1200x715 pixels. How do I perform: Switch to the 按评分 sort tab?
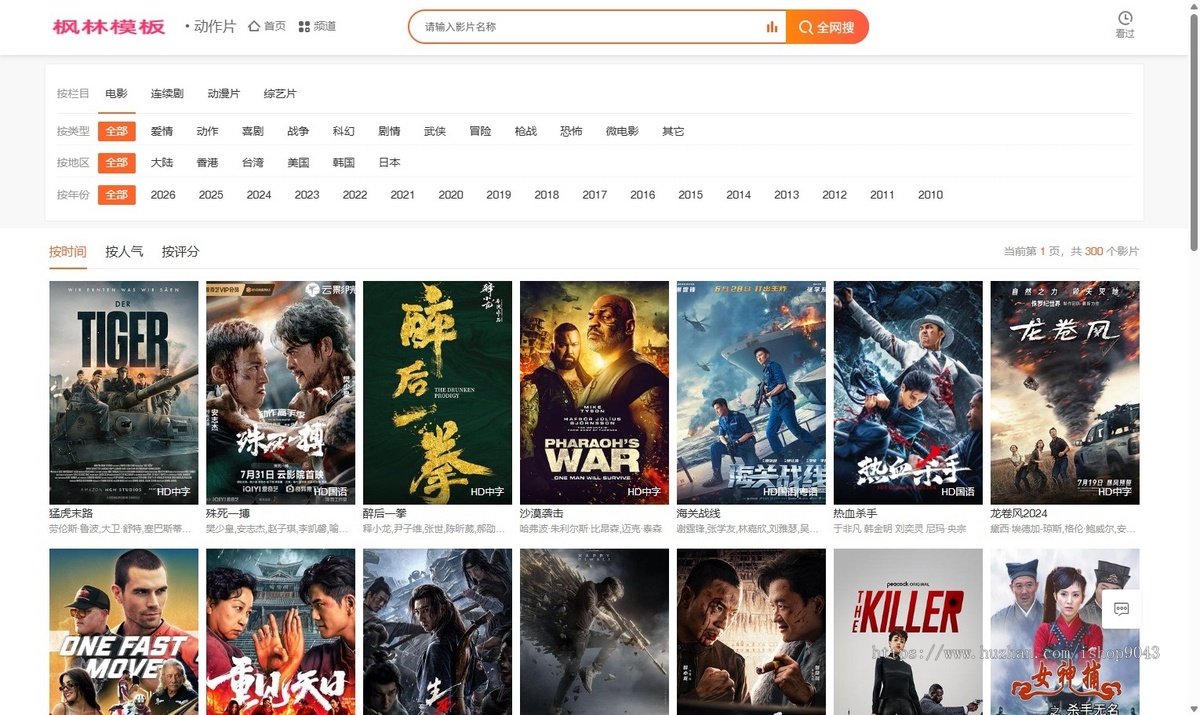pos(181,252)
